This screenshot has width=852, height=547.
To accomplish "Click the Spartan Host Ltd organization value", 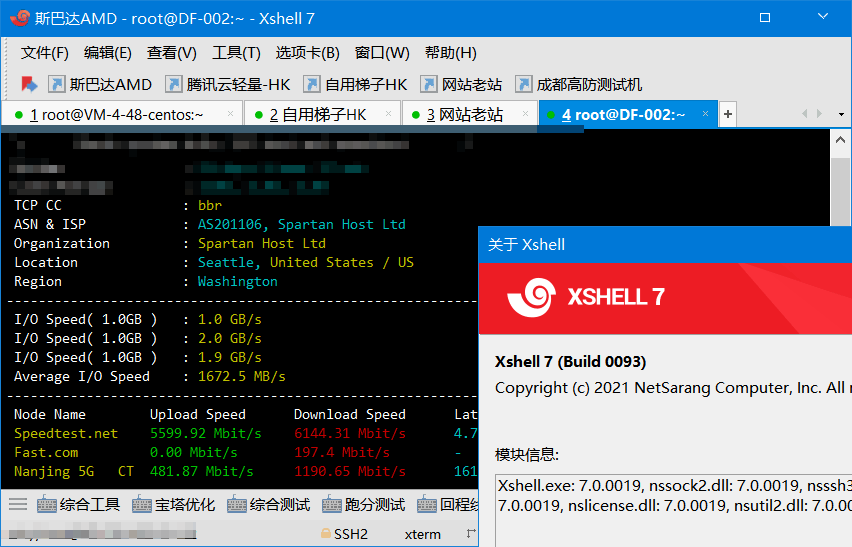I will pos(262,243).
